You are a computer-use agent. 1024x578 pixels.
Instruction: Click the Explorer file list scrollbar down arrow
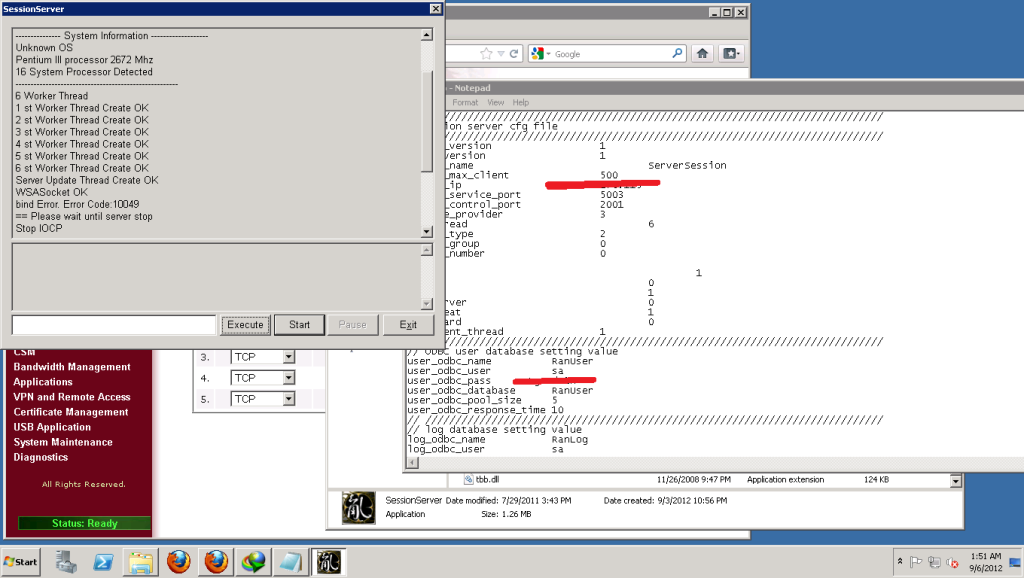coord(955,481)
